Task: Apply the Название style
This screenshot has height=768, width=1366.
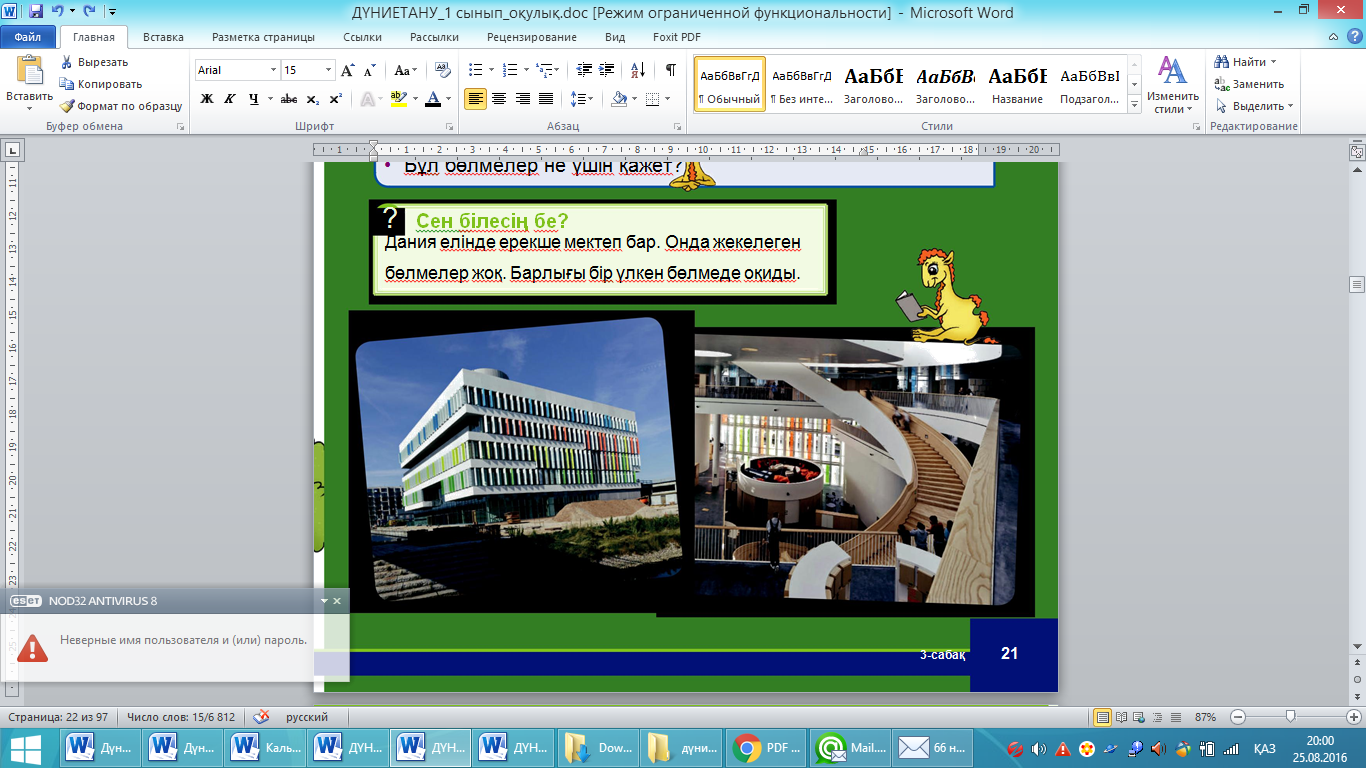Action: [x=1018, y=84]
